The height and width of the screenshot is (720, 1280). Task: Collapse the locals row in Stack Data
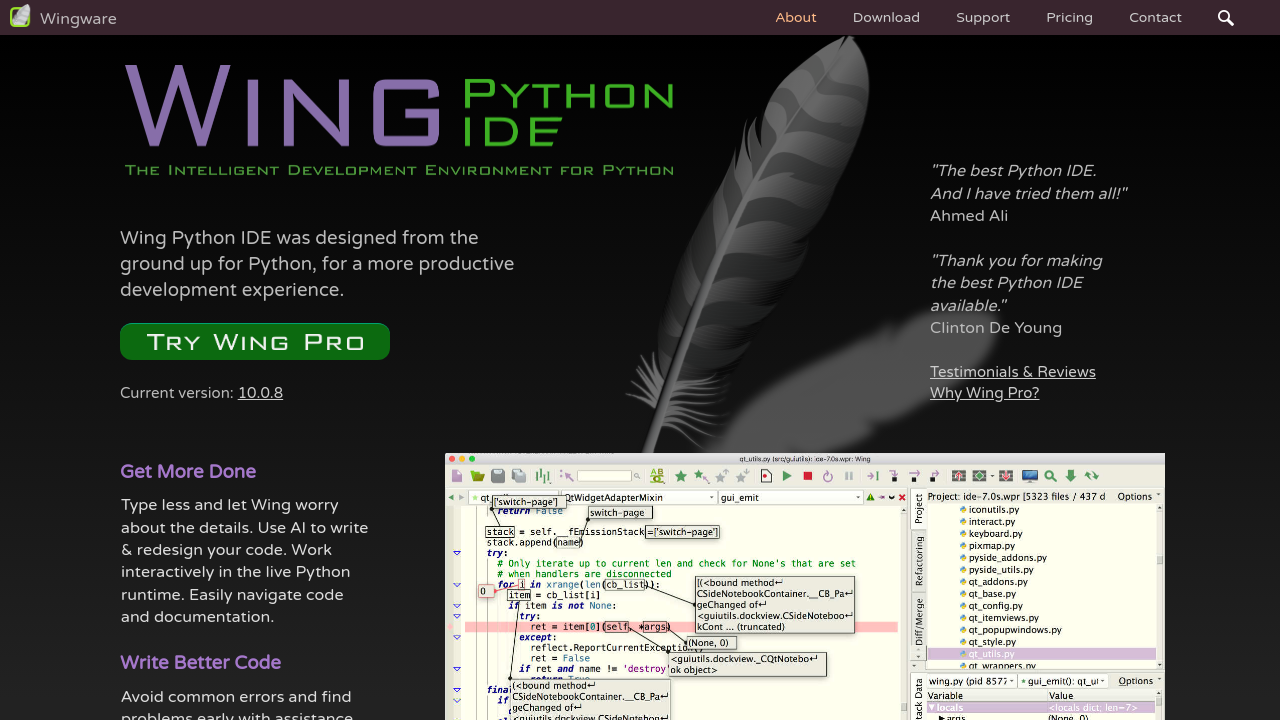click(932, 708)
